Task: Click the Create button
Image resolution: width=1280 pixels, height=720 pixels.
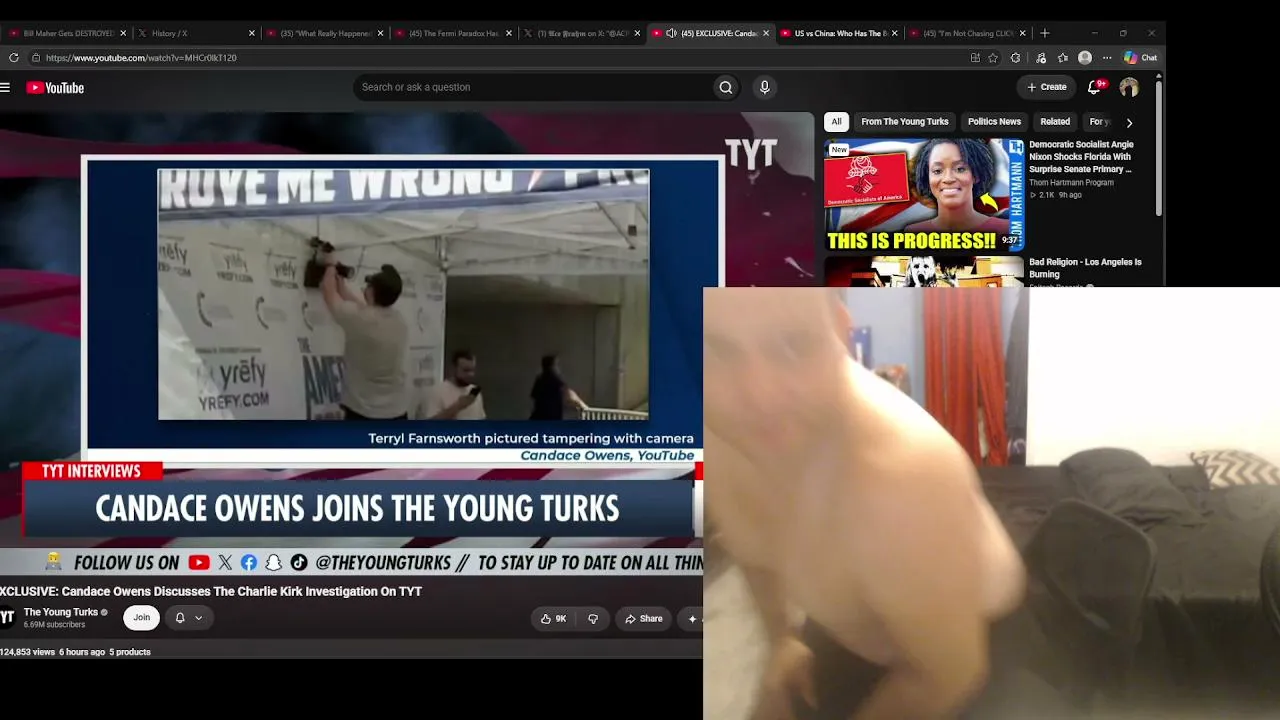Action: point(1047,87)
